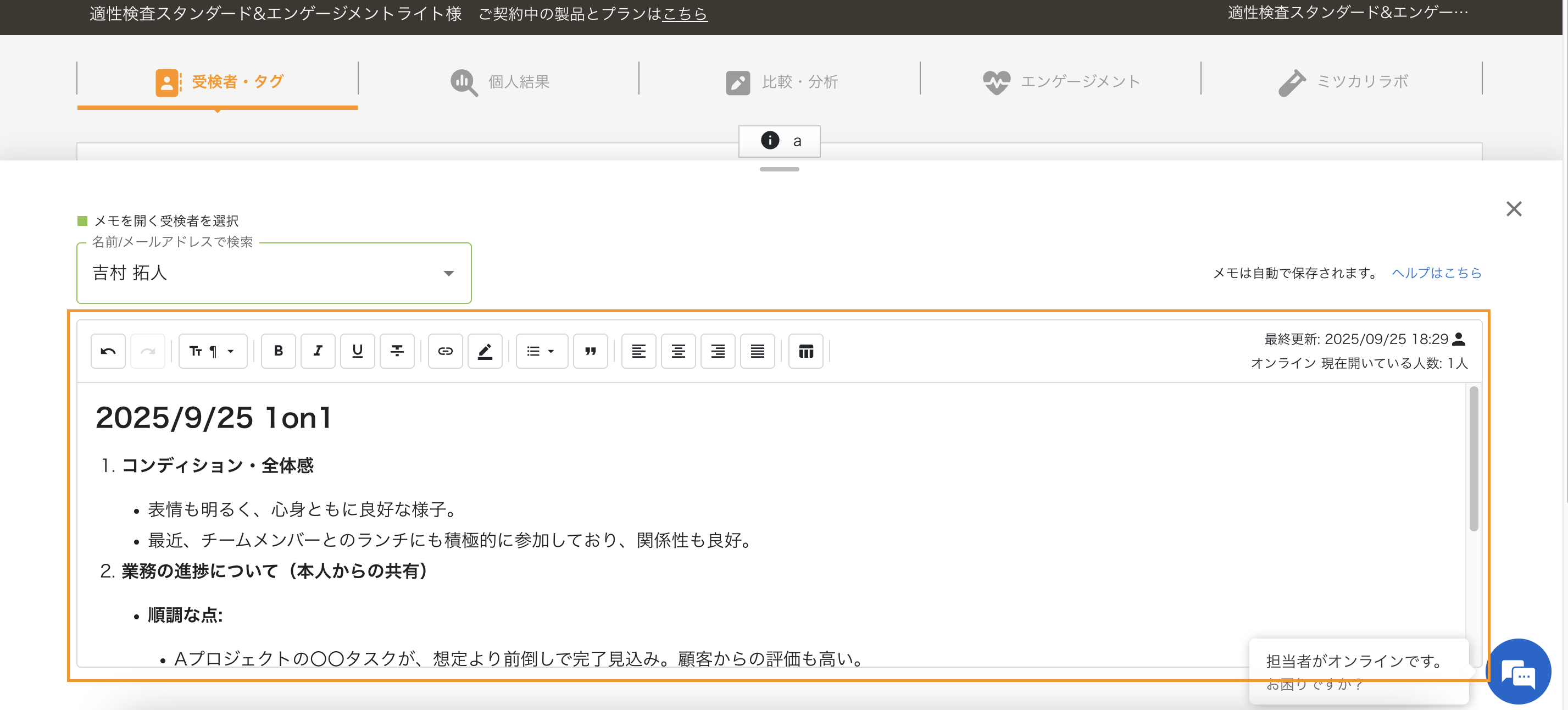Open the chat support bubble button
The height and width of the screenshot is (710, 1568).
(1518, 673)
